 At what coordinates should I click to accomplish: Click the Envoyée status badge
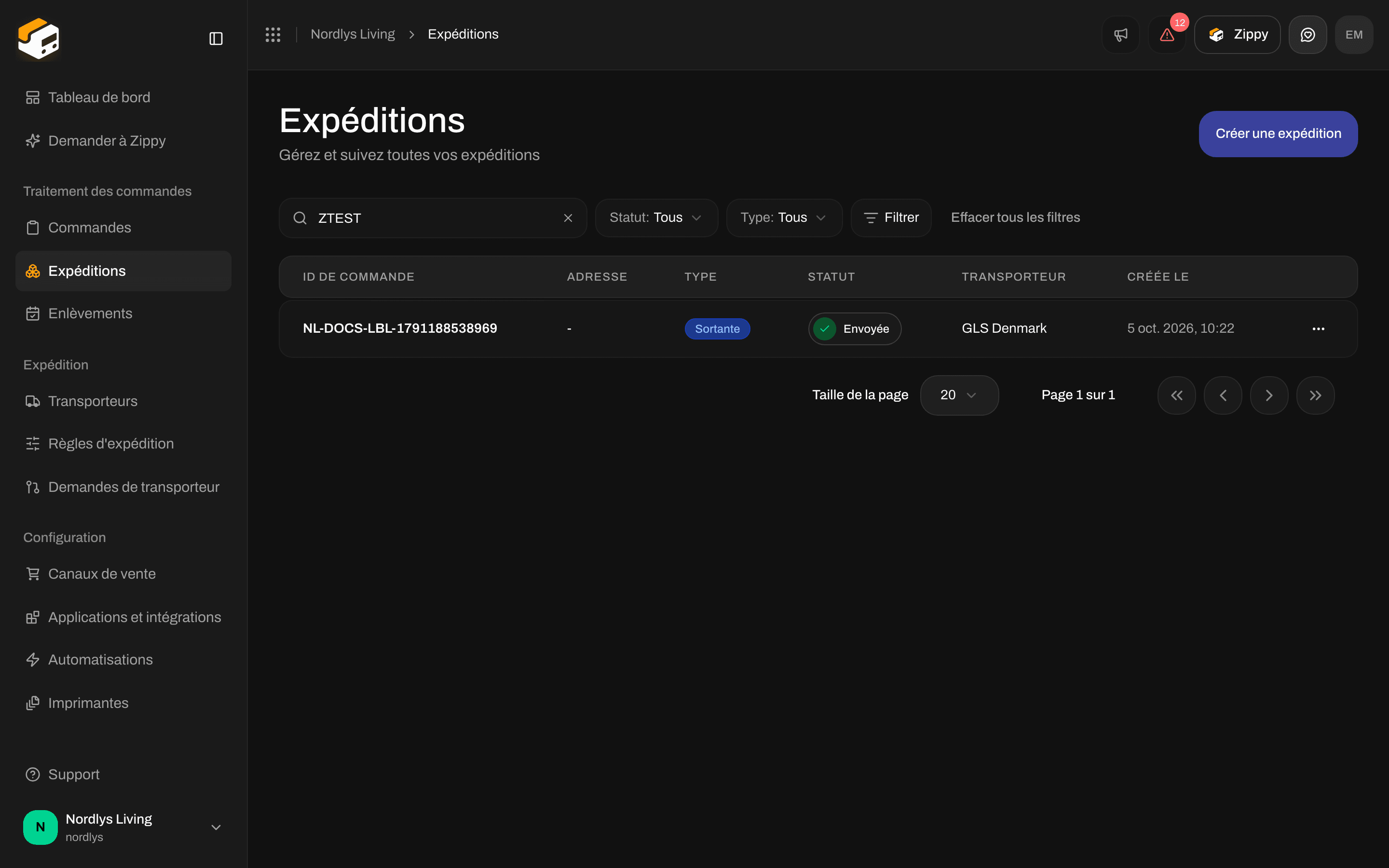click(x=855, y=329)
